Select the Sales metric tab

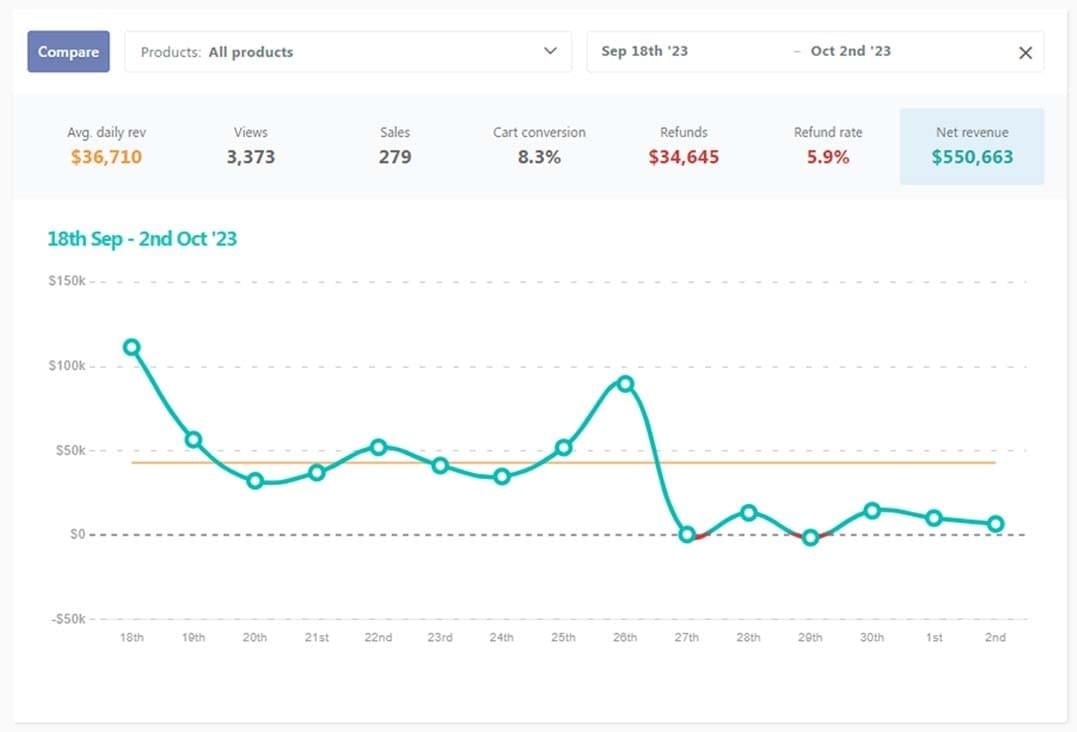395,146
